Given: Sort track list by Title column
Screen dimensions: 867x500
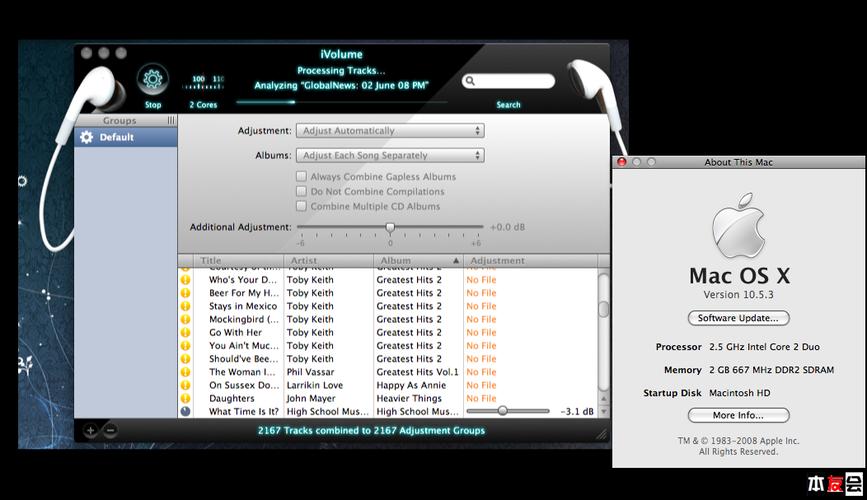Looking at the screenshot, I should [x=238, y=261].
